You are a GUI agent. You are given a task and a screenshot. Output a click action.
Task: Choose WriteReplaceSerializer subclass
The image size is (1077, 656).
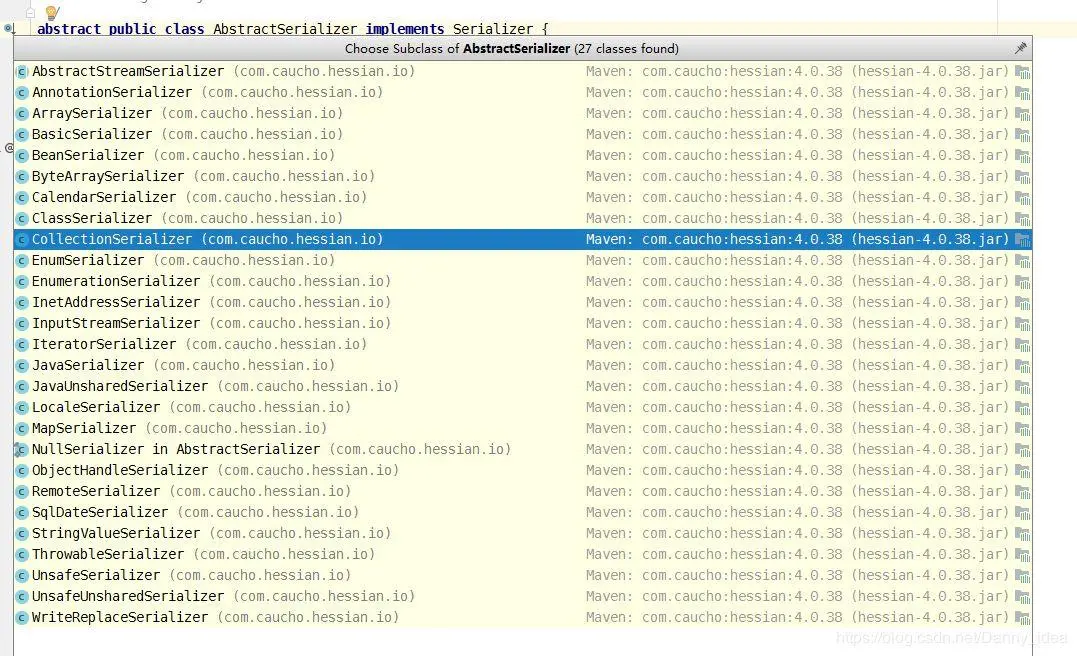[x=523, y=617]
